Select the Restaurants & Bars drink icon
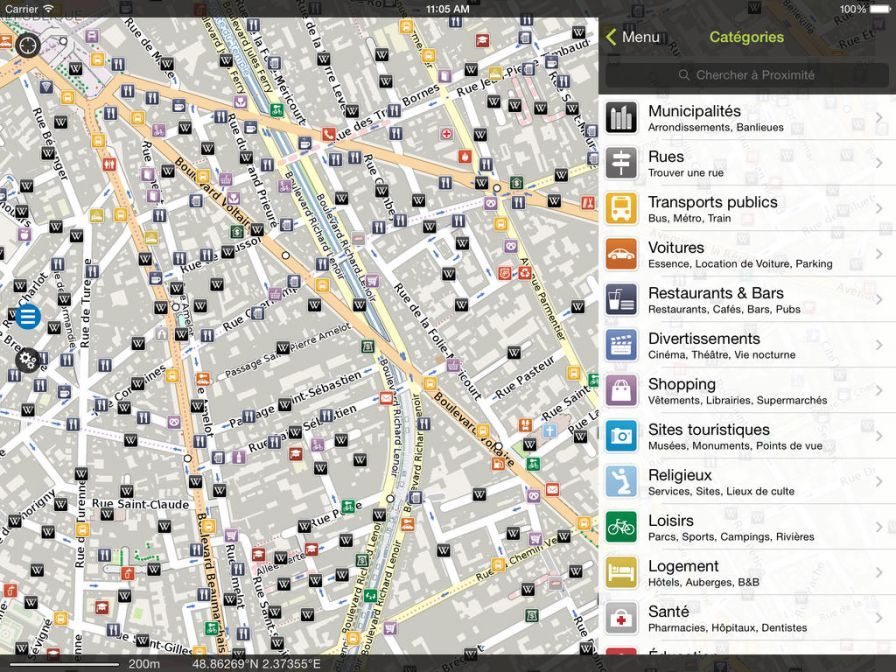Image resolution: width=896 pixels, height=672 pixels. [x=622, y=299]
